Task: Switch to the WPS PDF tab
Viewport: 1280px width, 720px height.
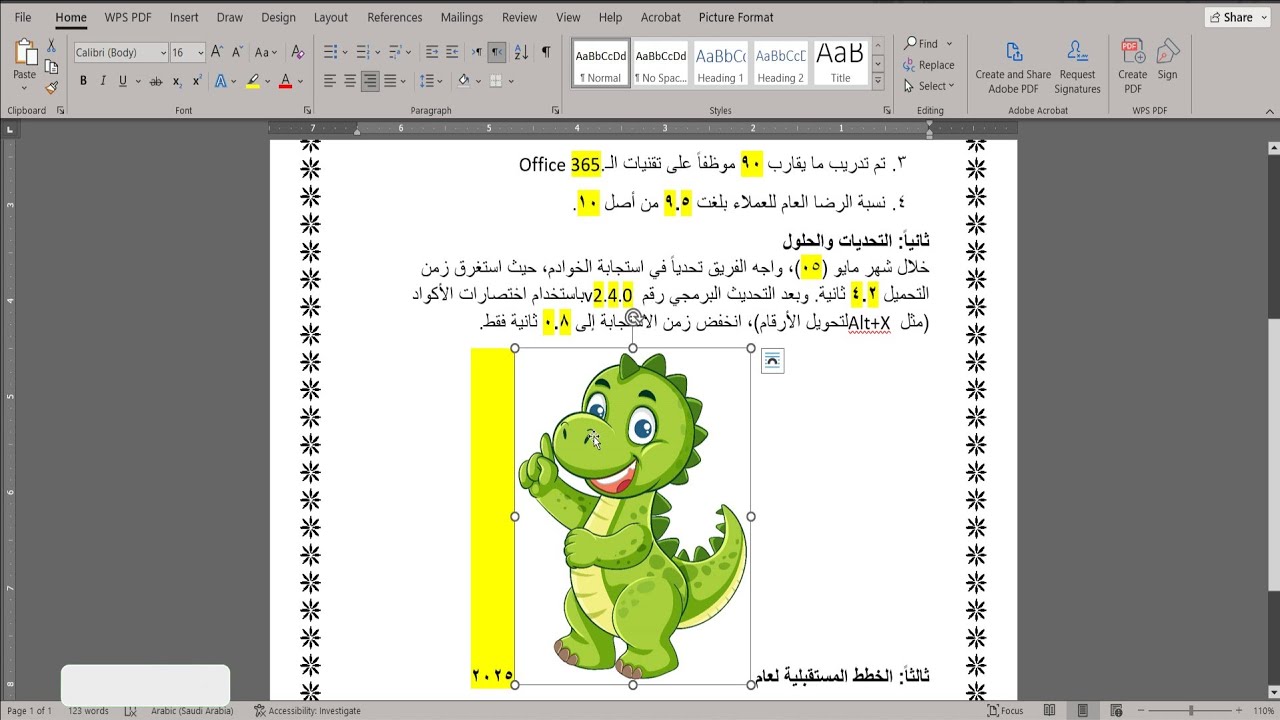Action: click(x=128, y=17)
